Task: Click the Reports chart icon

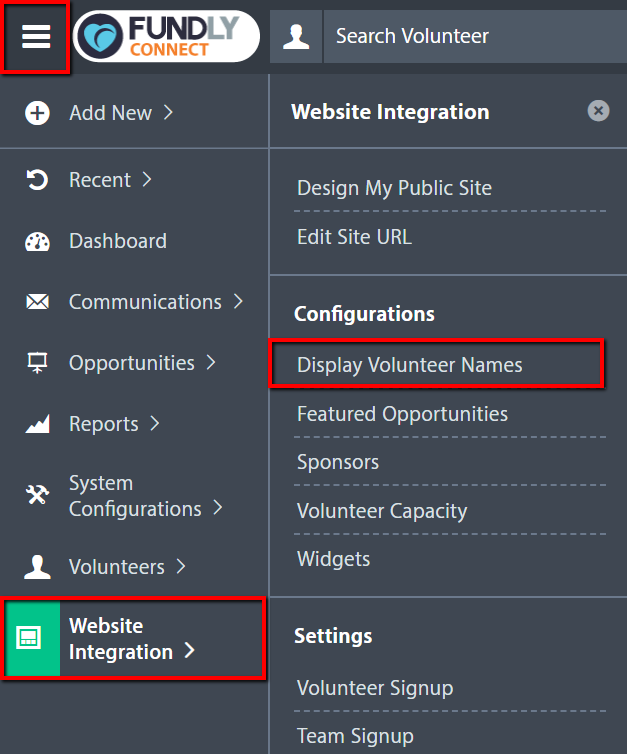Action: [37, 424]
